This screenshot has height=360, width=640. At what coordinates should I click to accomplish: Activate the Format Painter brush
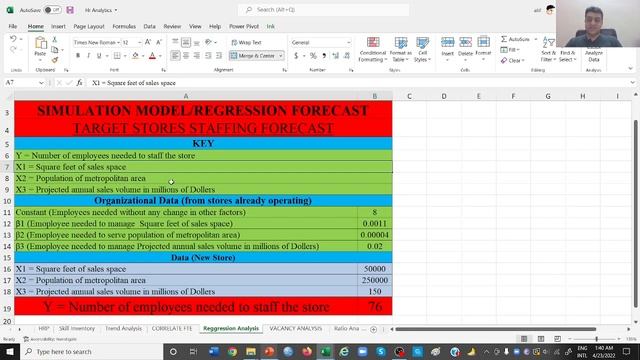pyautogui.click(x=55, y=60)
